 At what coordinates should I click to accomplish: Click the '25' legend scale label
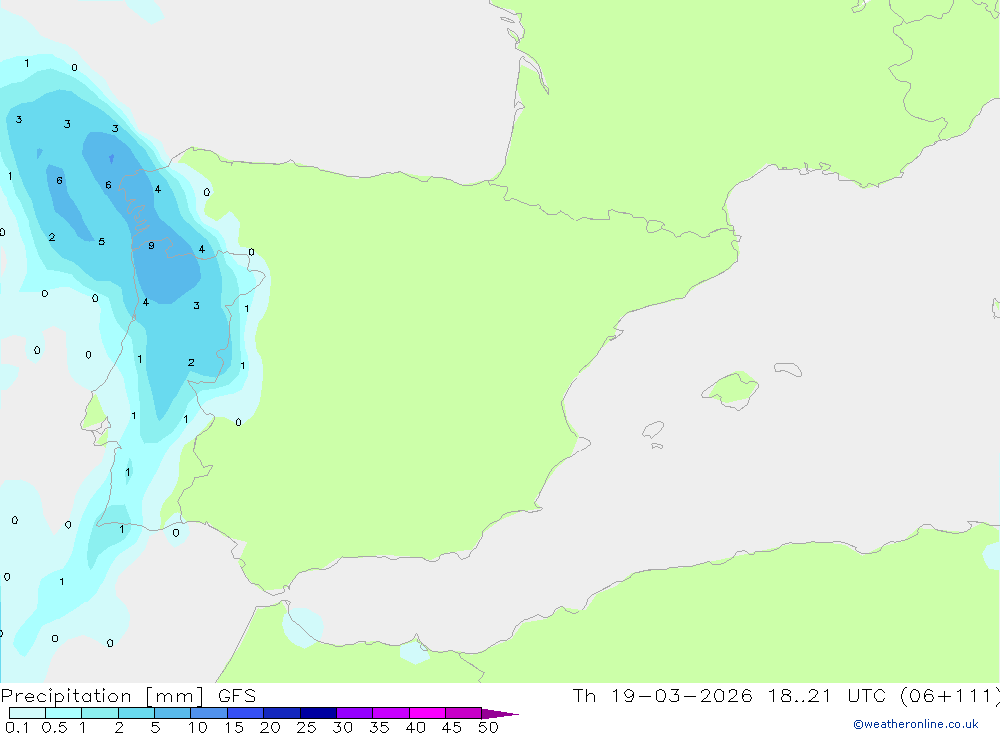(x=307, y=727)
